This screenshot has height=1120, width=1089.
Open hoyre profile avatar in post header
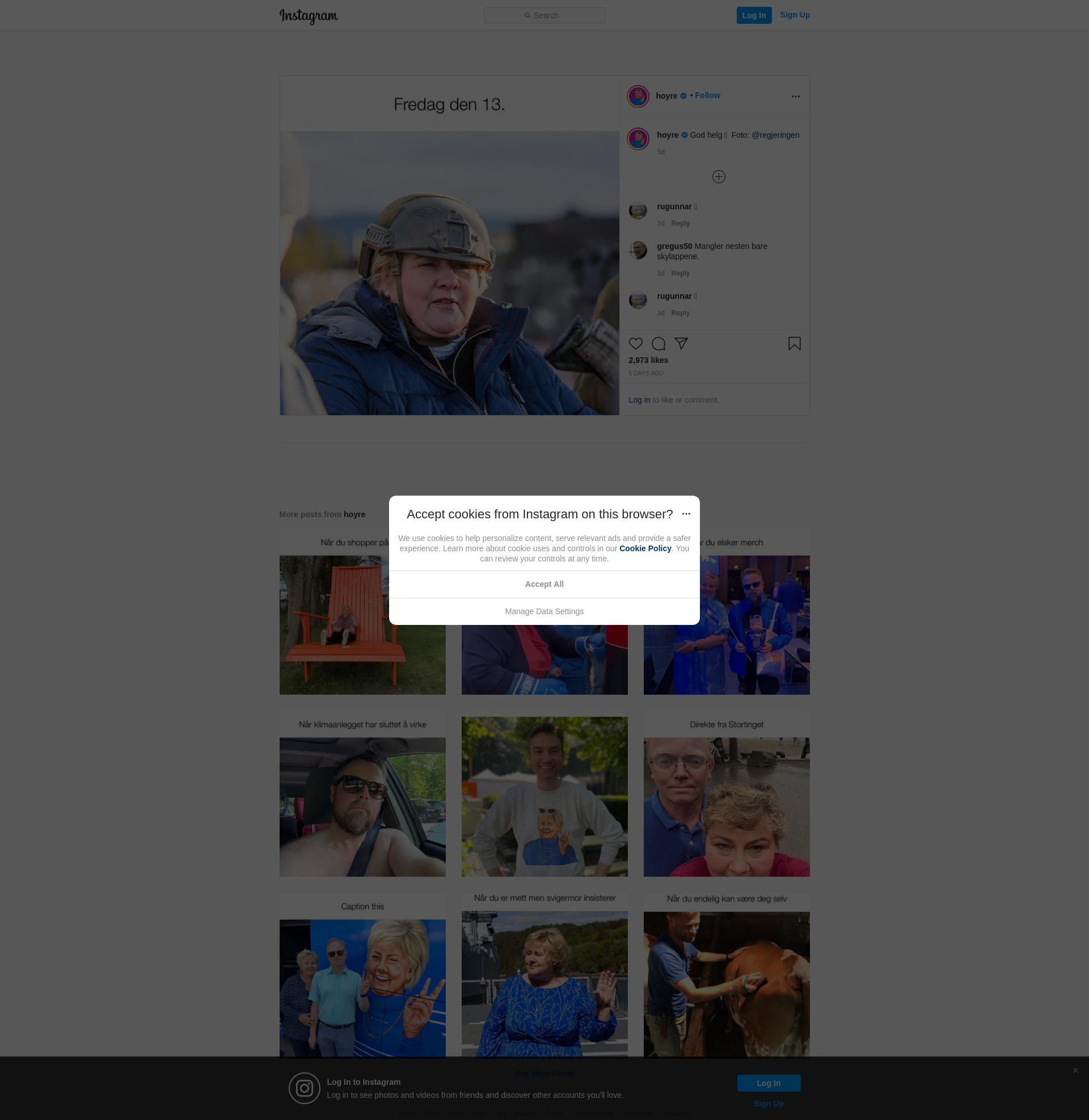(638, 96)
